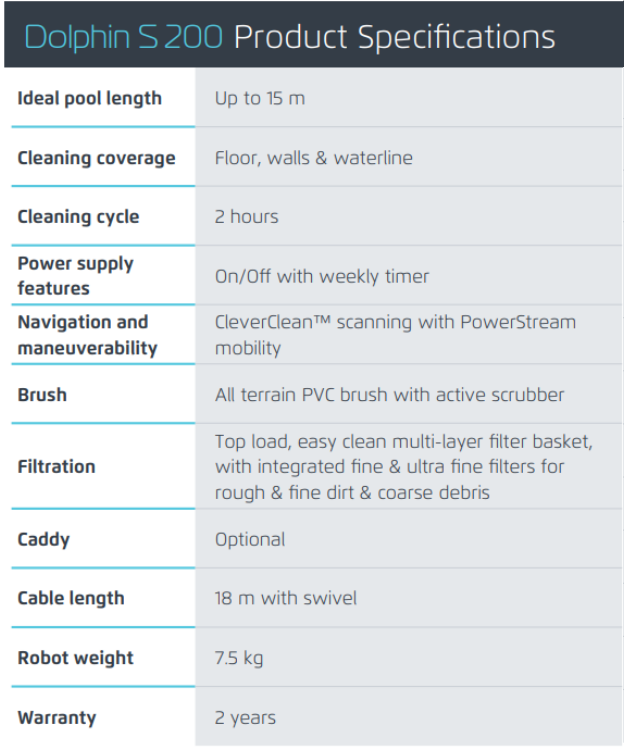Click 'All terrain PVC brush' description

pyautogui.click(x=389, y=395)
